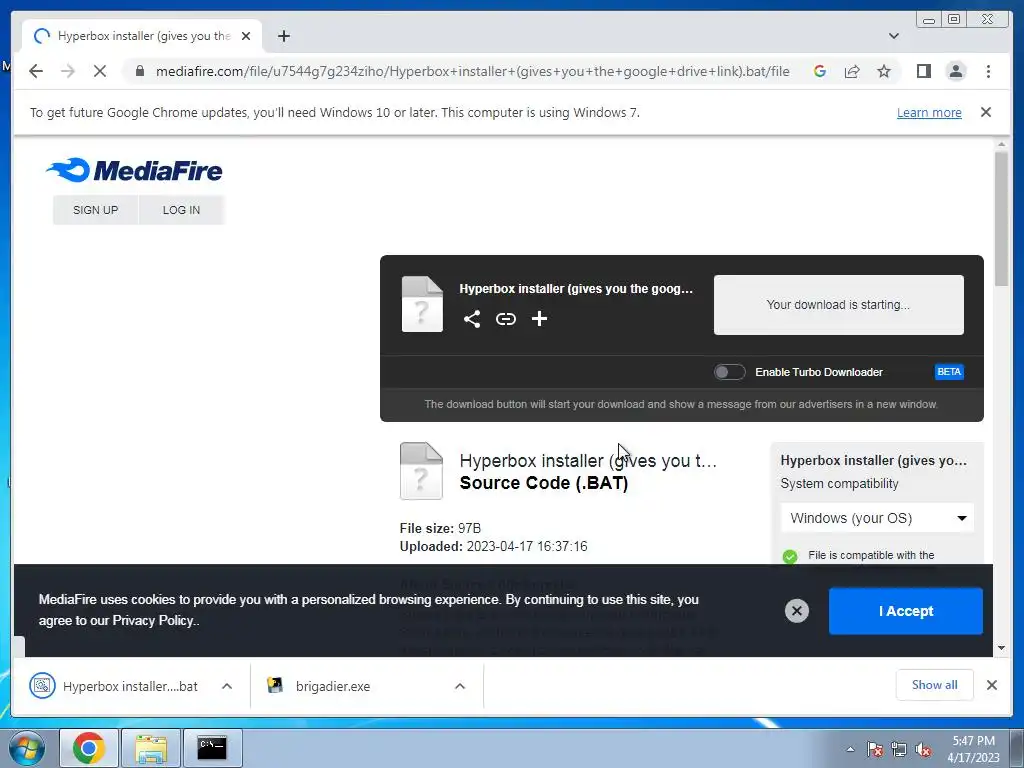The height and width of the screenshot is (768, 1024).
Task: Click Chrome in the taskbar
Action: pyautogui.click(x=89, y=748)
